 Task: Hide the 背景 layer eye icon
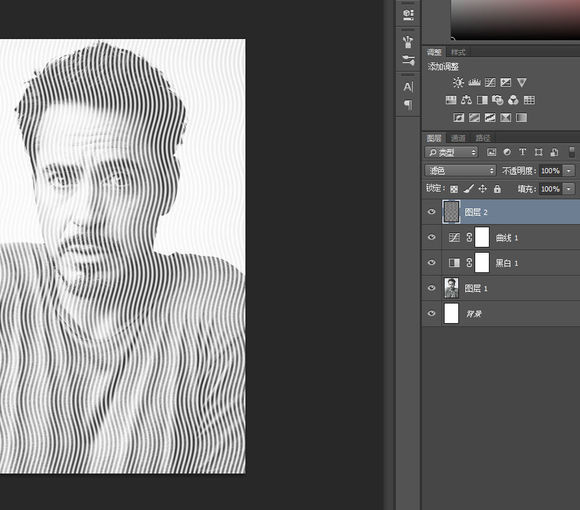coord(431,313)
